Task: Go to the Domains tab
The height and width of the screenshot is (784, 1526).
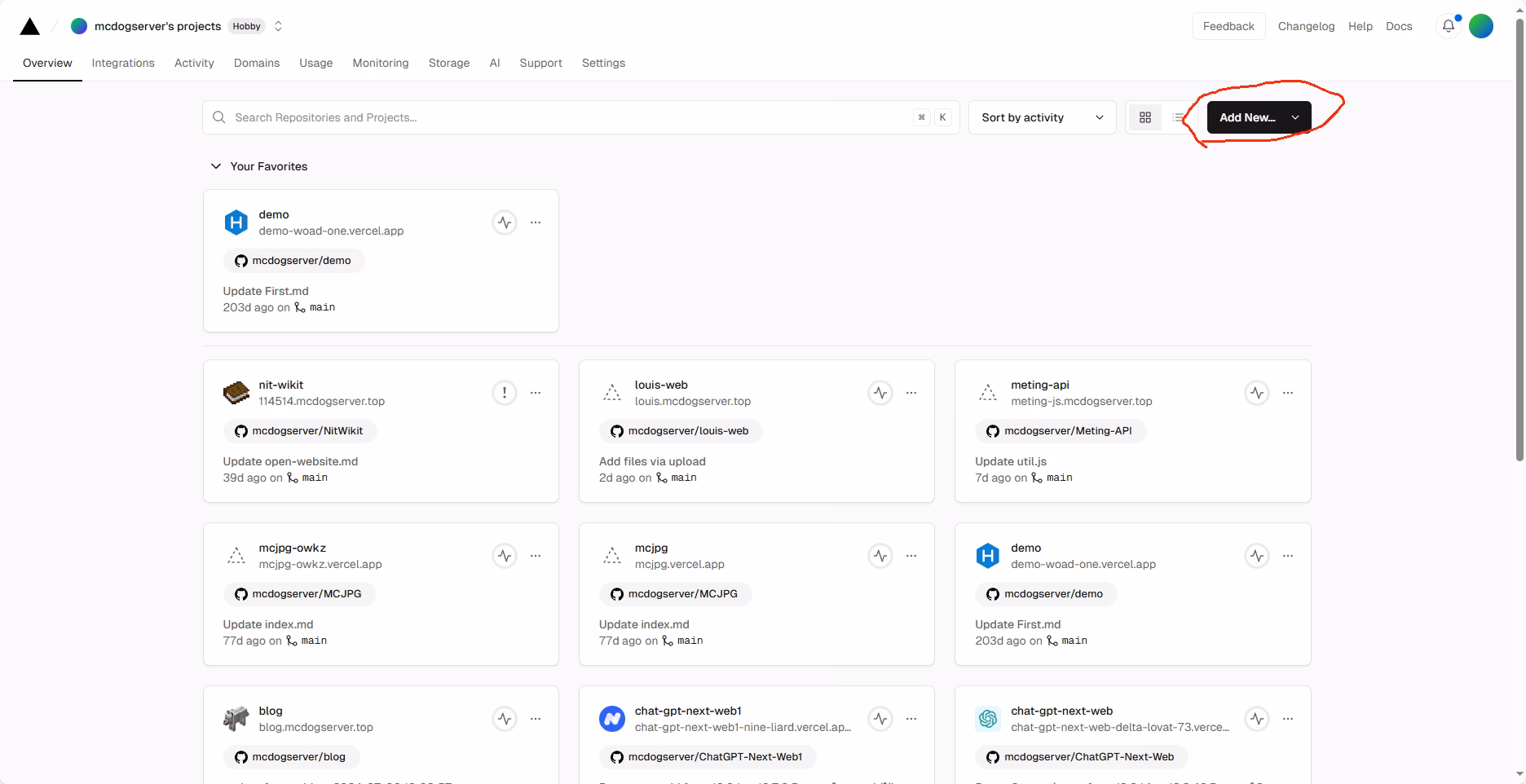Action: click(257, 63)
